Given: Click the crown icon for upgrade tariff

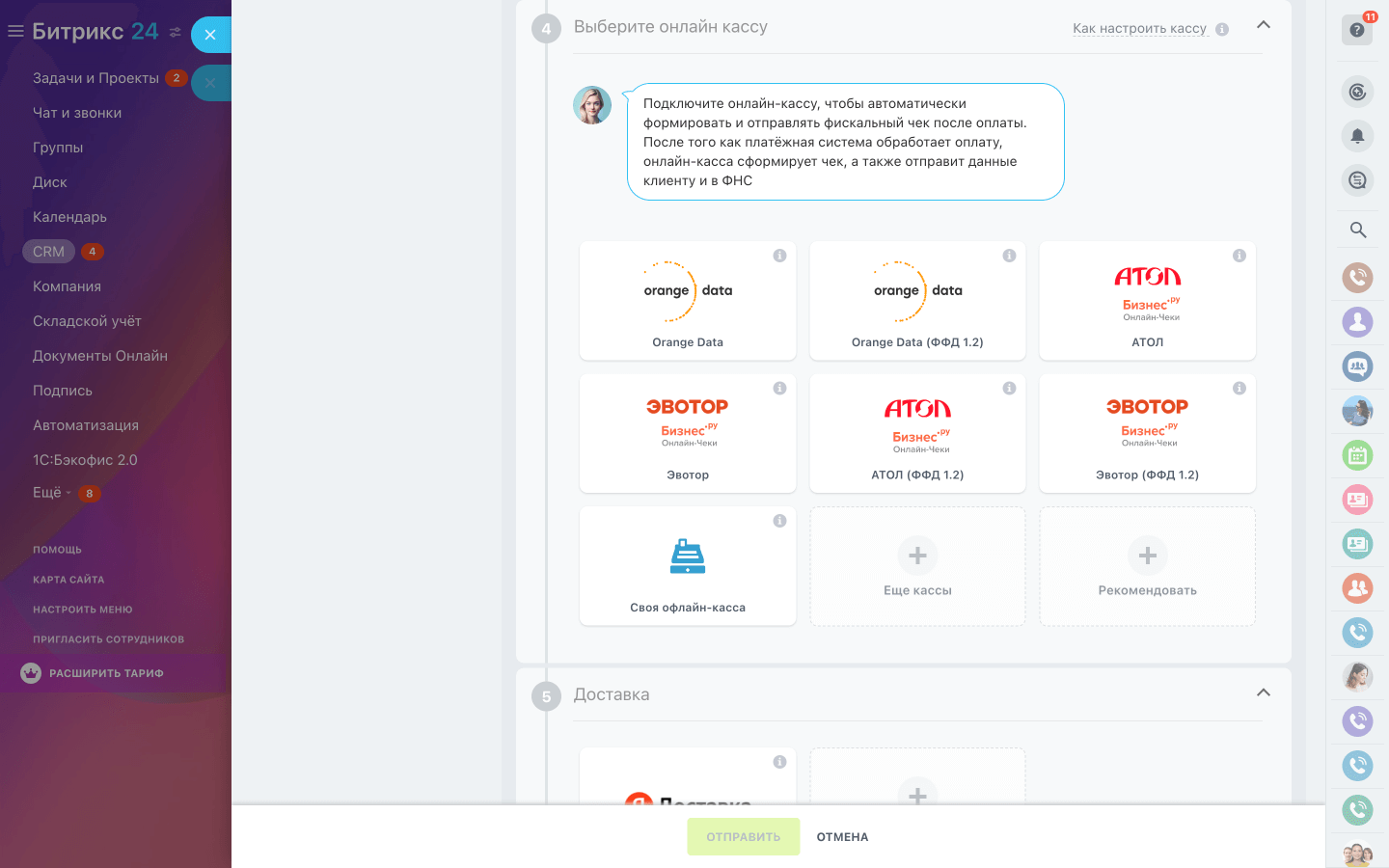Looking at the screenshot, I should [x=31, y=673].
